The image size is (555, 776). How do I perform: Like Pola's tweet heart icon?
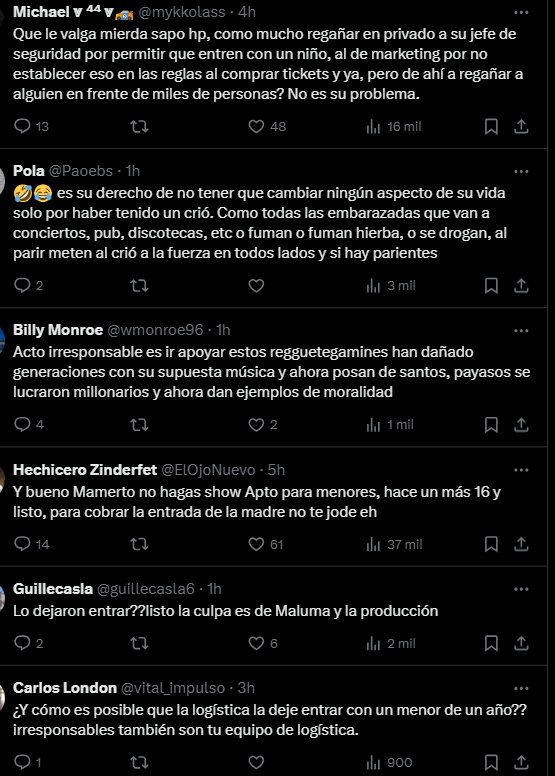[x=256, y=286]
